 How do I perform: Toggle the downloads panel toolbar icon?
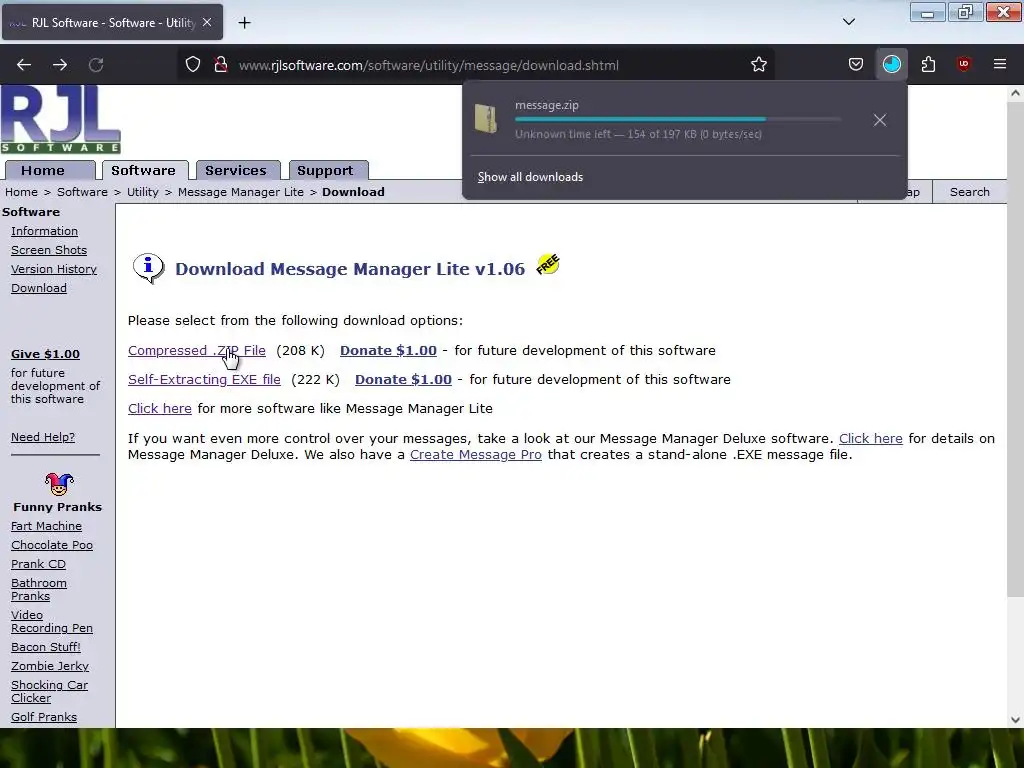coord(891,65)
